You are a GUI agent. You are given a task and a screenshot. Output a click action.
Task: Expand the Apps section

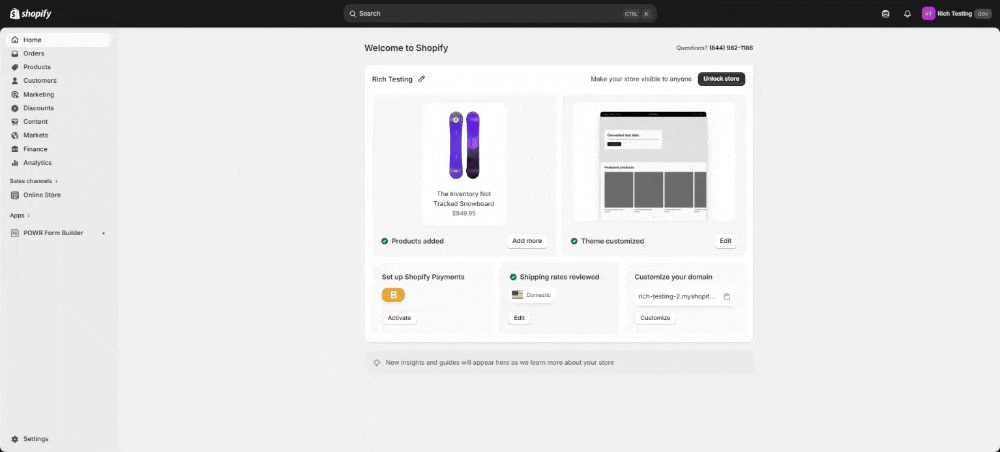coord(20,215)
